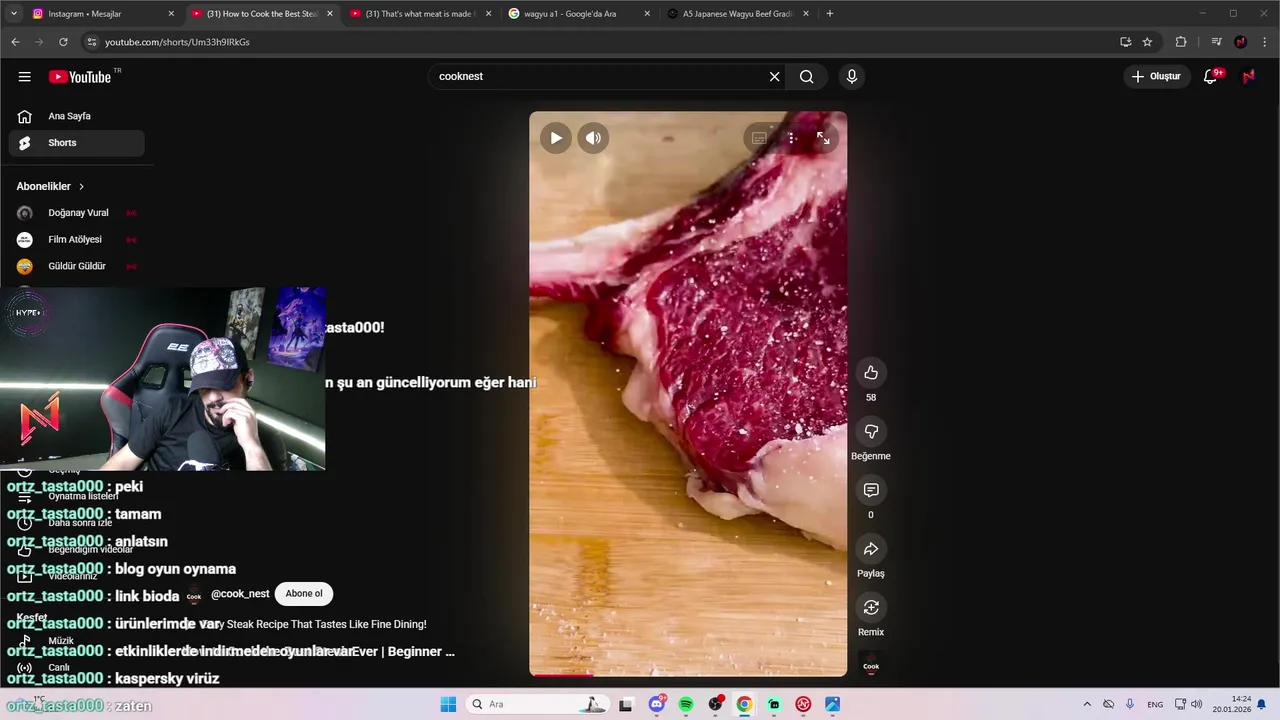Play the paused Short
The image size is (1280, 720).
(x=556, y=138)
